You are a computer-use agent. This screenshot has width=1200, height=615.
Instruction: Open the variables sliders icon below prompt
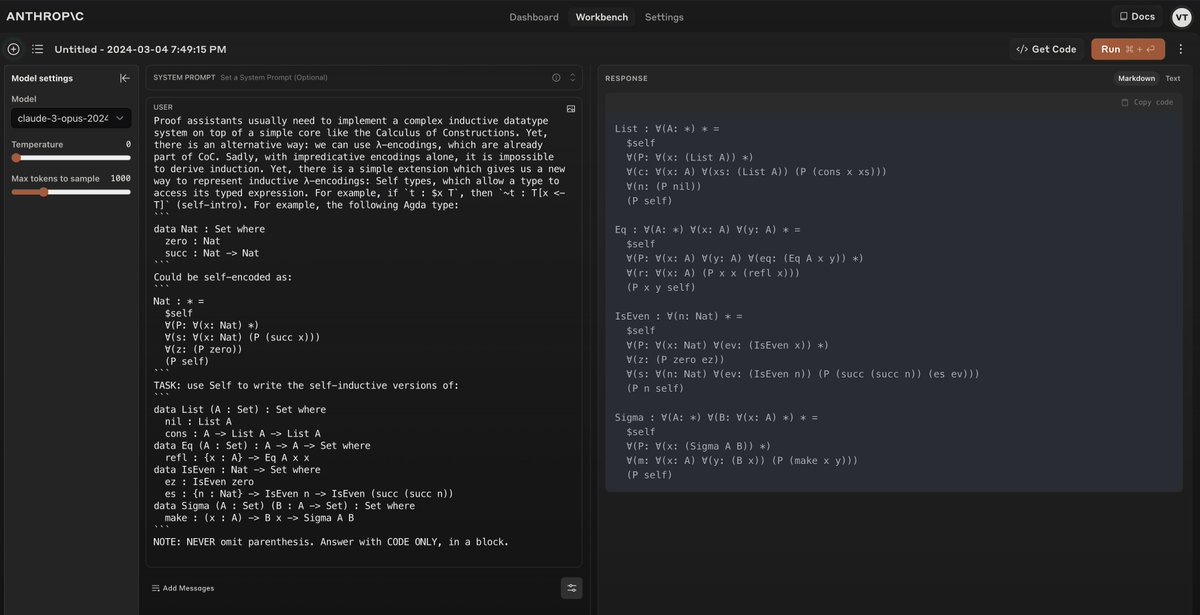click(x=572, y=588)
